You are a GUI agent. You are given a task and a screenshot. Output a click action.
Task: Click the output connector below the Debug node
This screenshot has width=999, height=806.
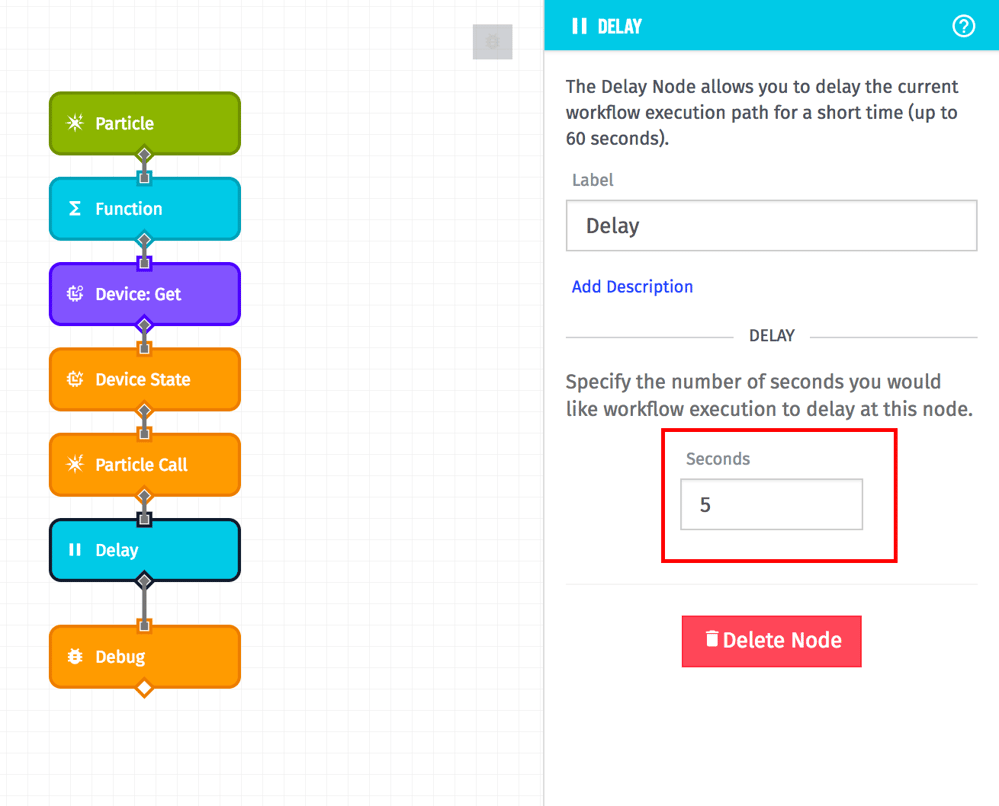pyautogui.click(x=144, y=687)
